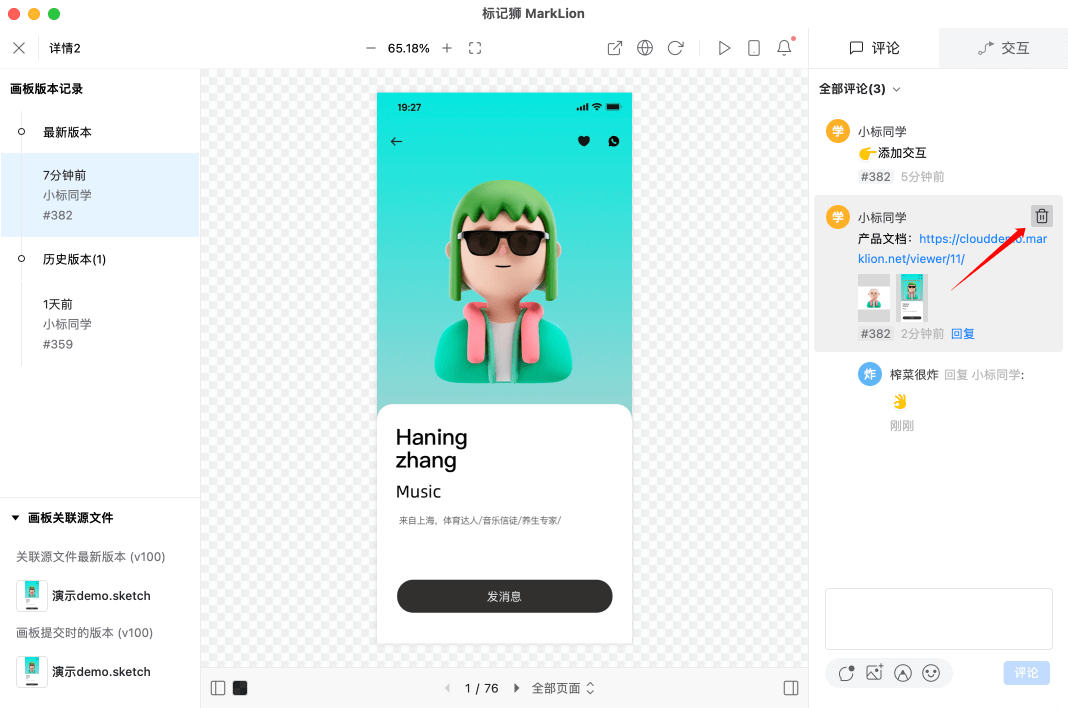Collapse the 画板关联源文件 section
Viewport: 1068px width, 708px height.
(15, 518)
